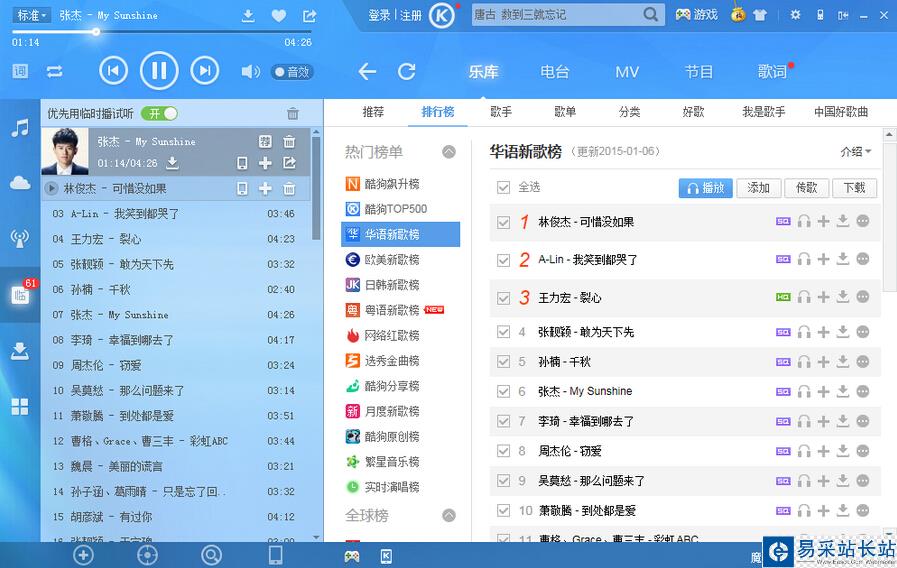897x568 pixels.
Task: Skip to the next track
Action: 205,71
